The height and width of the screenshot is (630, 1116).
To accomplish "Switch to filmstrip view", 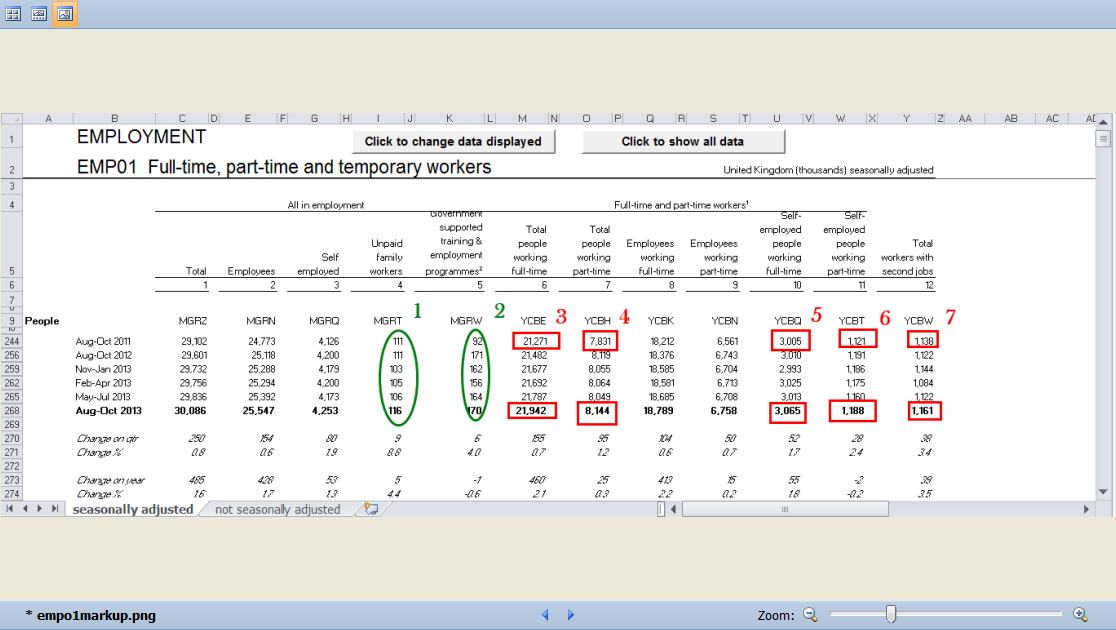I will click(39, 14).
